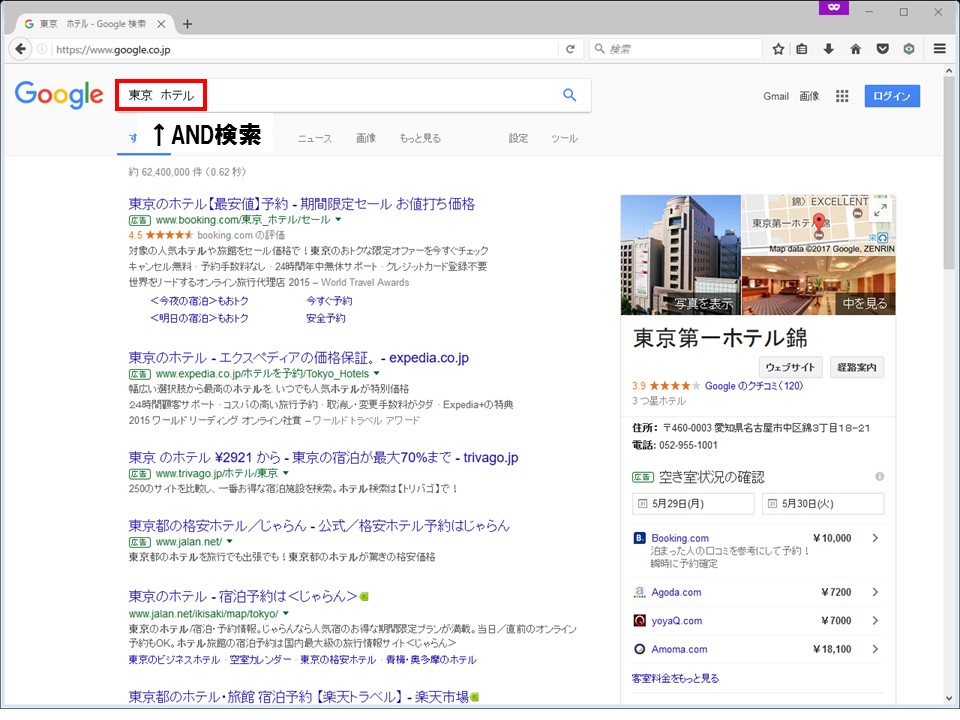Select the 東京 ホテル - Google 検索 browser tab
Screen dimensions: 960x720
93,24
